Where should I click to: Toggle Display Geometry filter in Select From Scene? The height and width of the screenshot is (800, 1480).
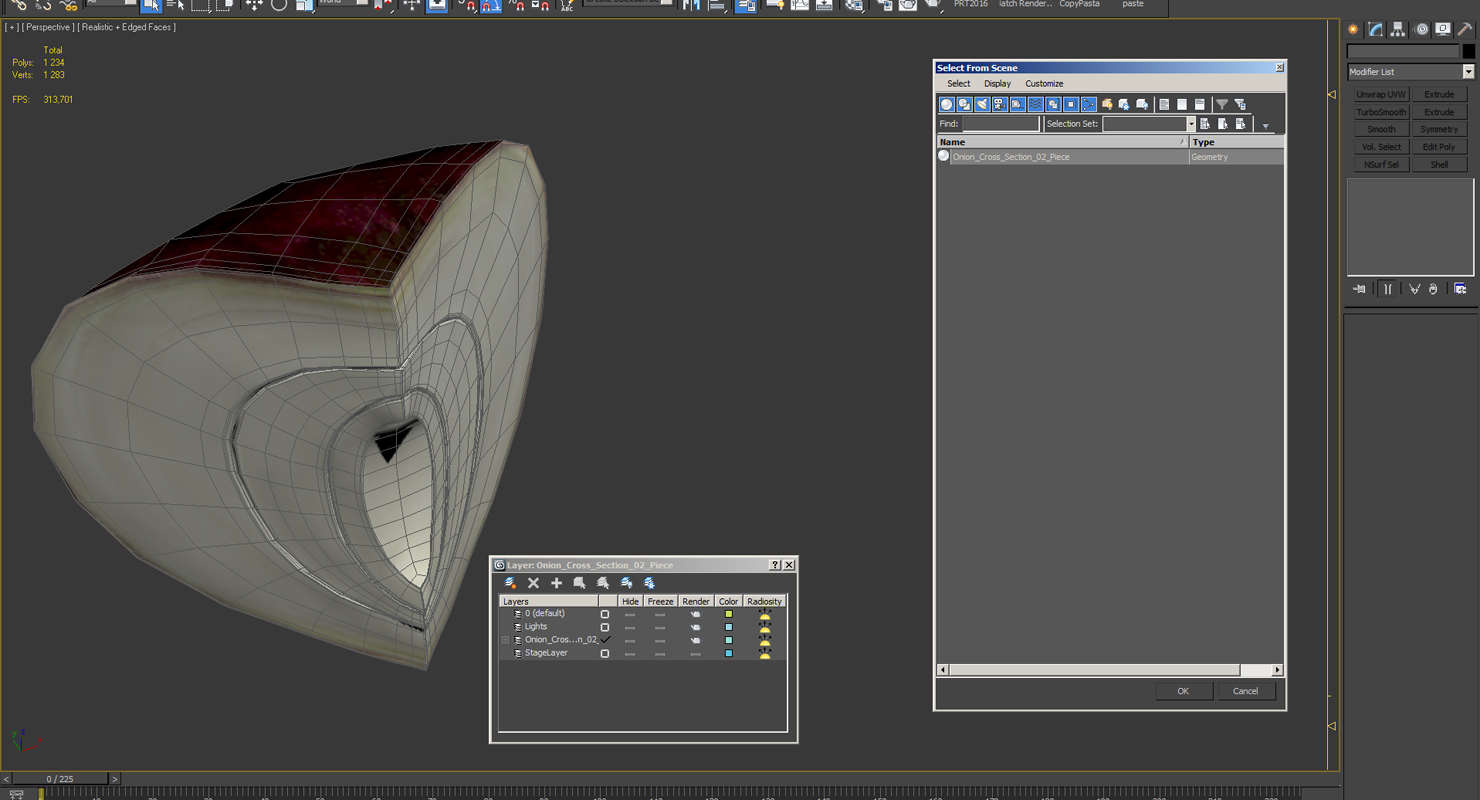(946, 104)
